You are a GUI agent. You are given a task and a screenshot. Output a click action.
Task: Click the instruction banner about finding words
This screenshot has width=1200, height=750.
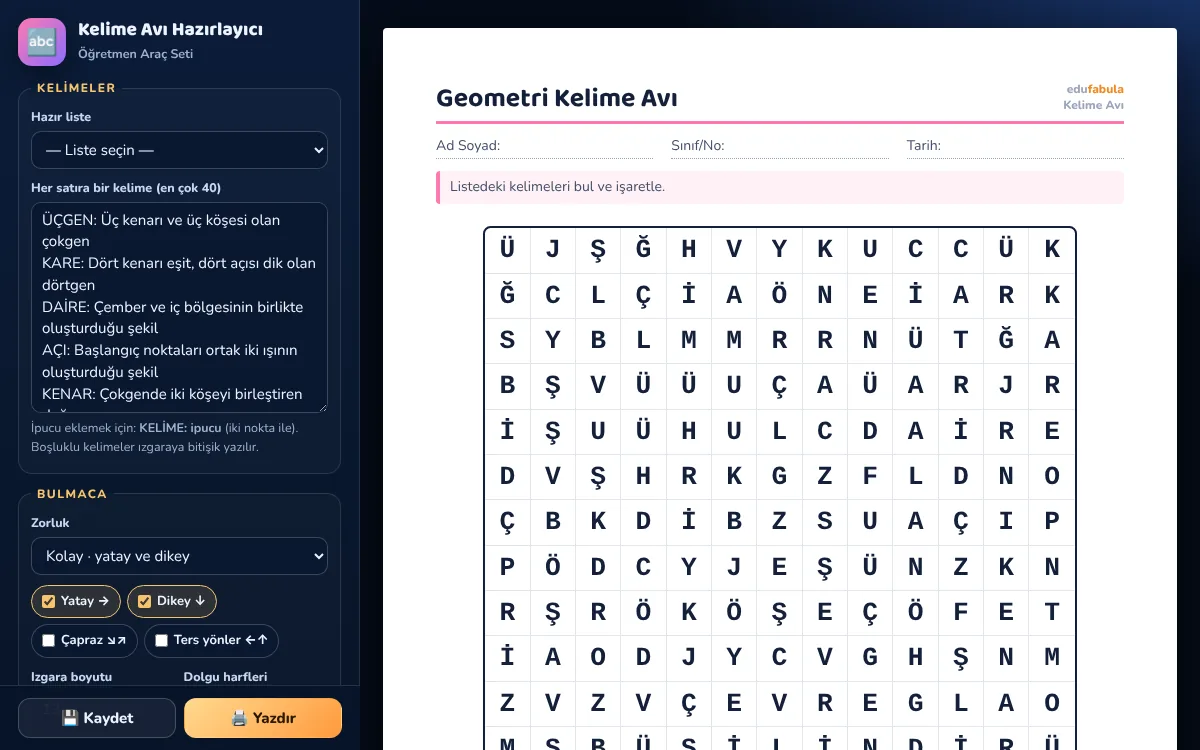point(780,187)
